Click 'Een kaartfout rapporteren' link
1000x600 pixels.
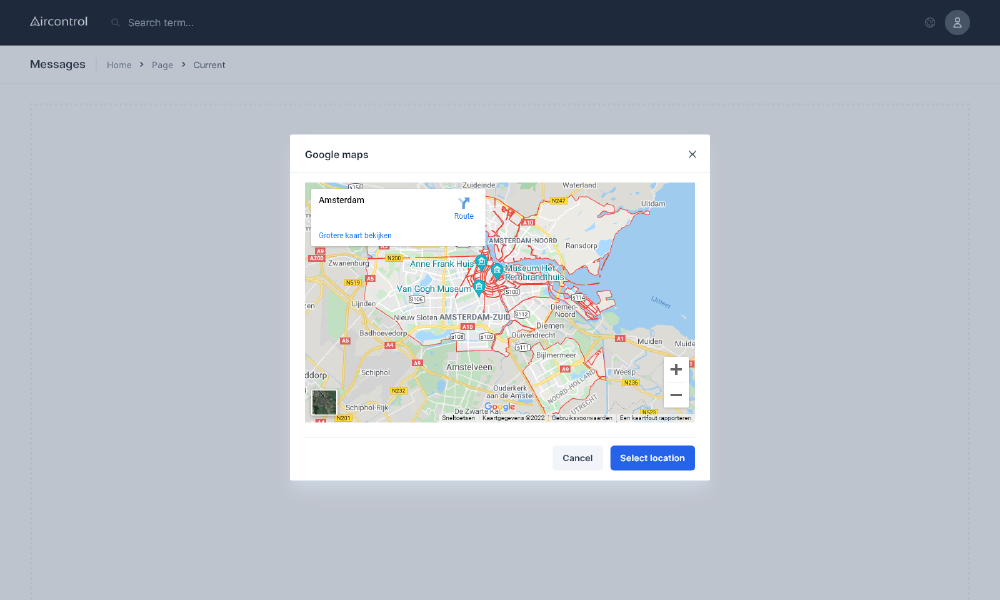coord(657,415)
